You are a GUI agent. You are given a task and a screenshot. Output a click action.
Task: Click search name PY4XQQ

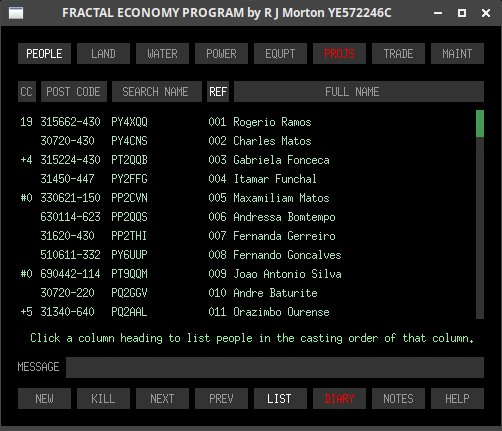tap(129, 122)
